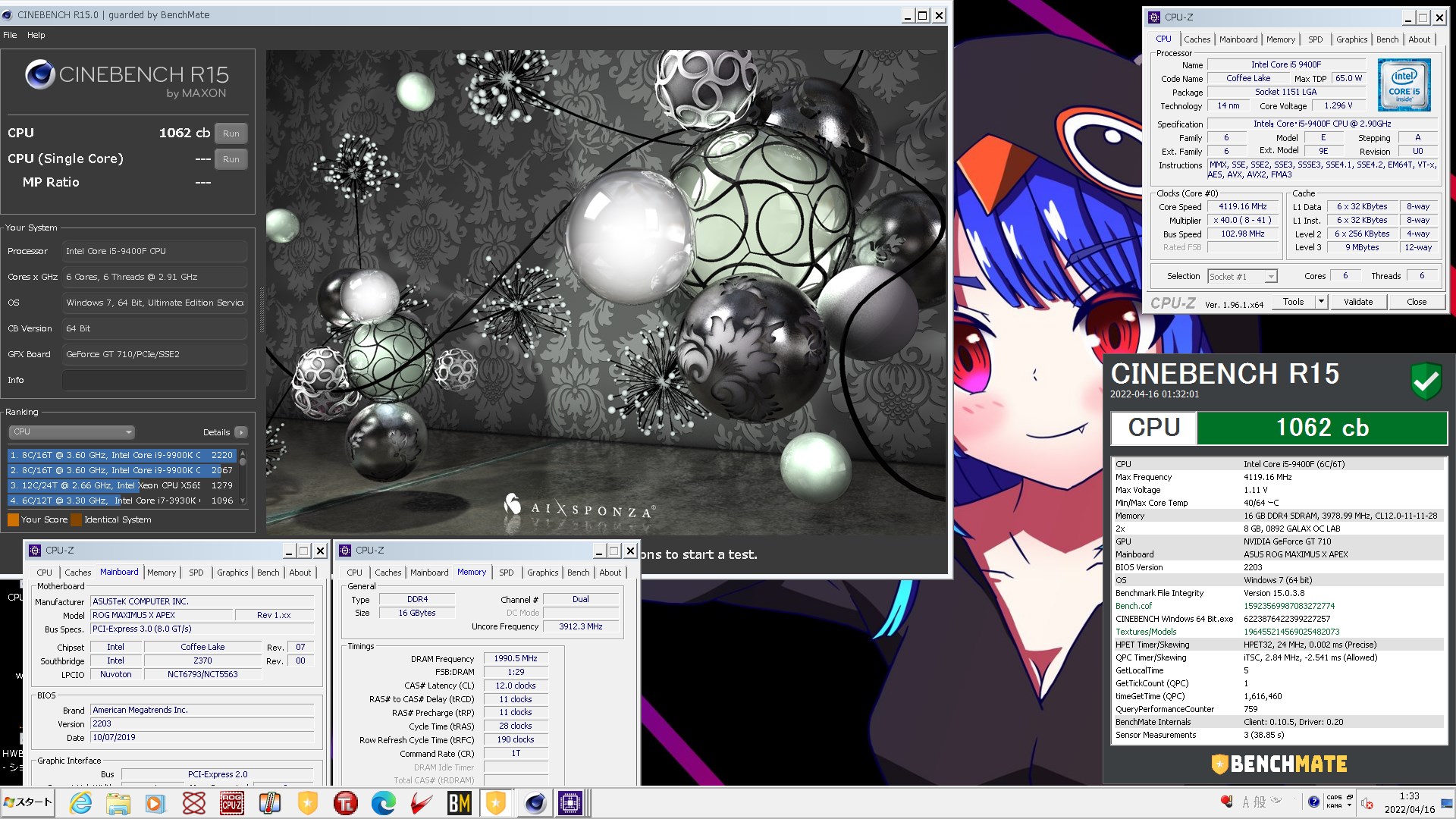Open the Memory tab in Mainboard CPU-Z window
Viewport: 1456px width, 819px height.
click(161, 573)
